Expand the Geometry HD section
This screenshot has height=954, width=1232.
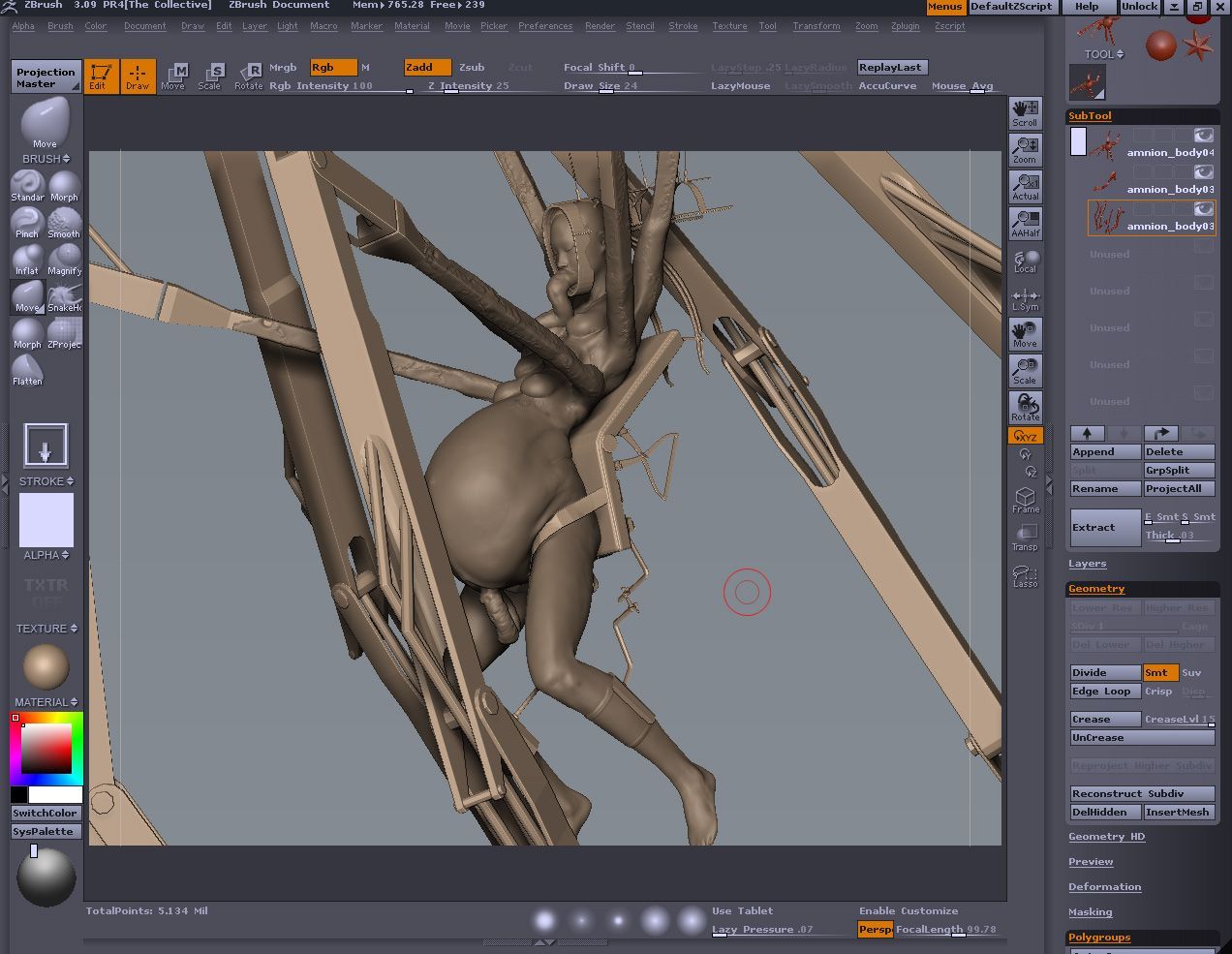1106,837
